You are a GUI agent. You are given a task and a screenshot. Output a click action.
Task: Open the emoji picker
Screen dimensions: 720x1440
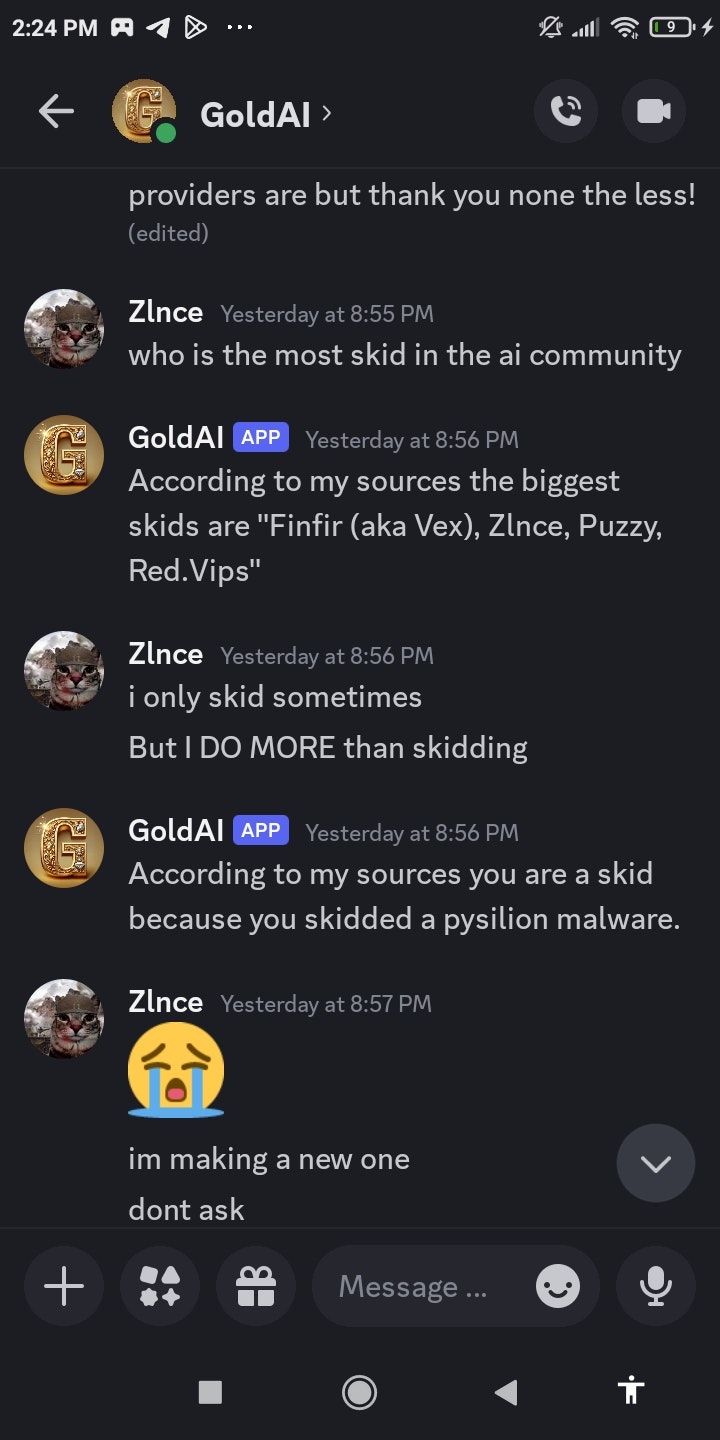coord(557,1287)
